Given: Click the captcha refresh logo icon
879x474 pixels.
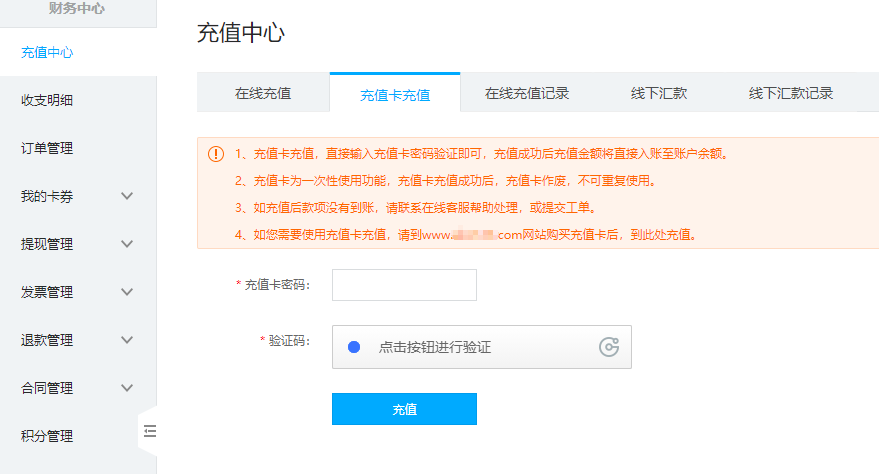Looking at the screenshot, I should 609,347.
